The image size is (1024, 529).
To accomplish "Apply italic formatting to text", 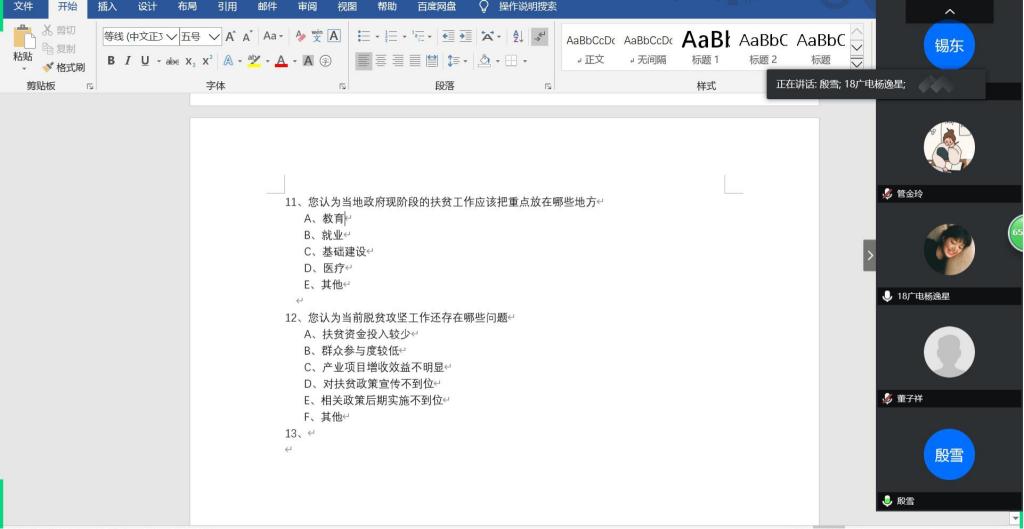I will (127, 61).
